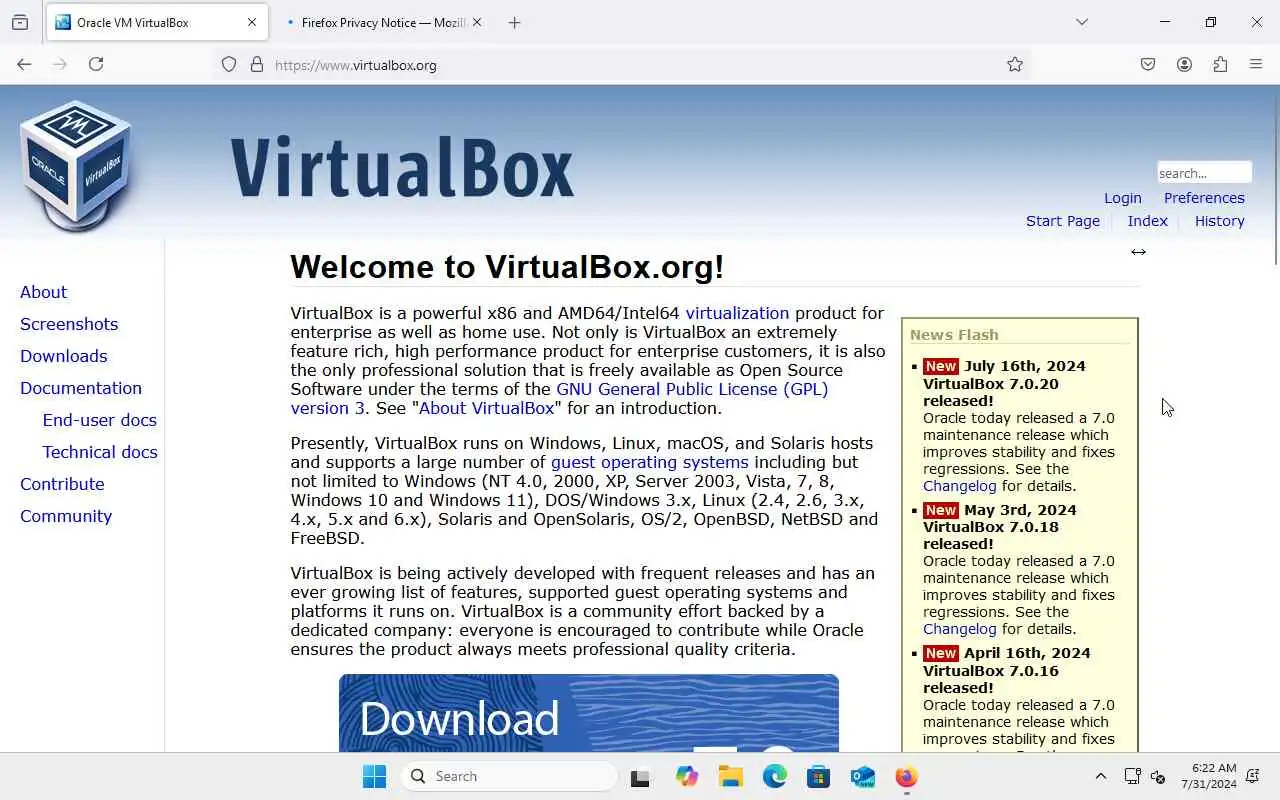Click the big Download banner

click(588, 713)
